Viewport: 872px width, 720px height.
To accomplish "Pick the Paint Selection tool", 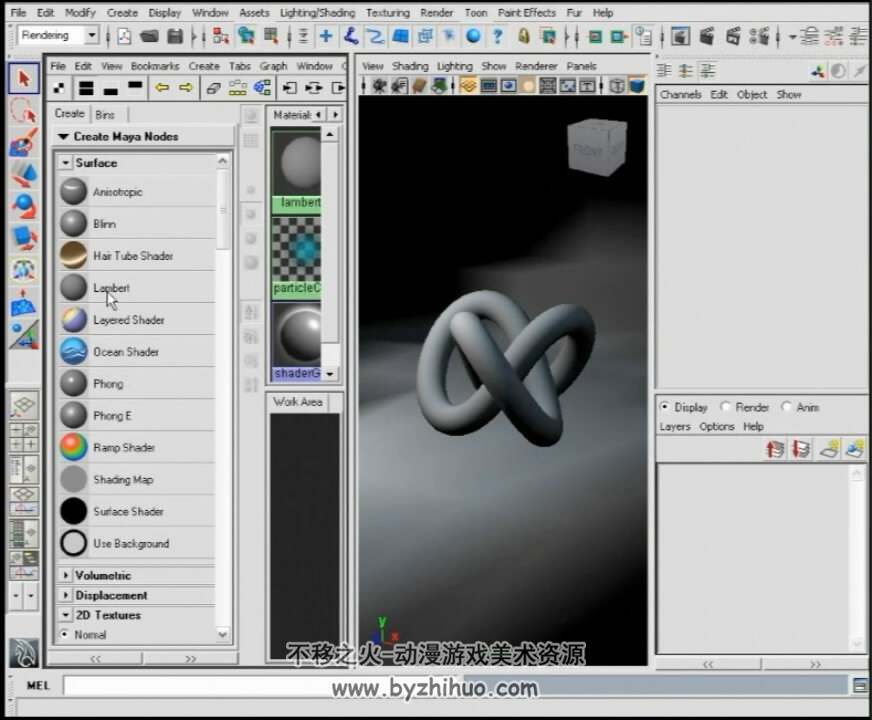I will click(23, 142).
